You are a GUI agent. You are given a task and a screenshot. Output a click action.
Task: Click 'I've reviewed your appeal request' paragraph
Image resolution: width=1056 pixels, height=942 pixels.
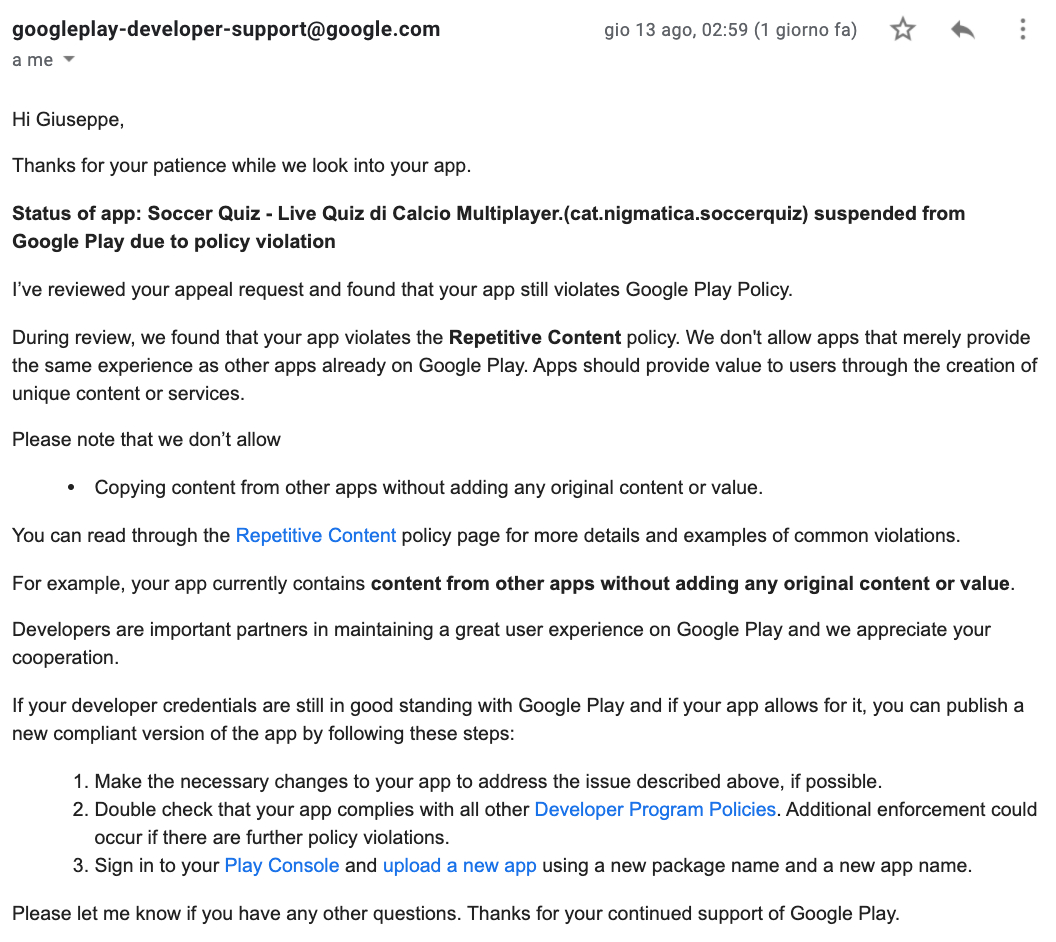pyautogui.click(x=403, y=290)
